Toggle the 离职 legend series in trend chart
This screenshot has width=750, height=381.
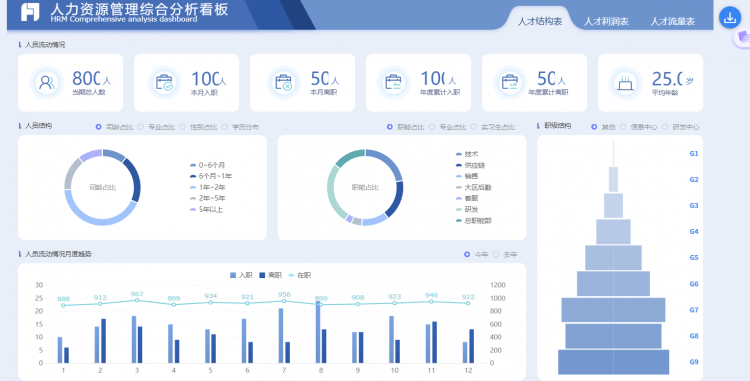coord(270,275)
